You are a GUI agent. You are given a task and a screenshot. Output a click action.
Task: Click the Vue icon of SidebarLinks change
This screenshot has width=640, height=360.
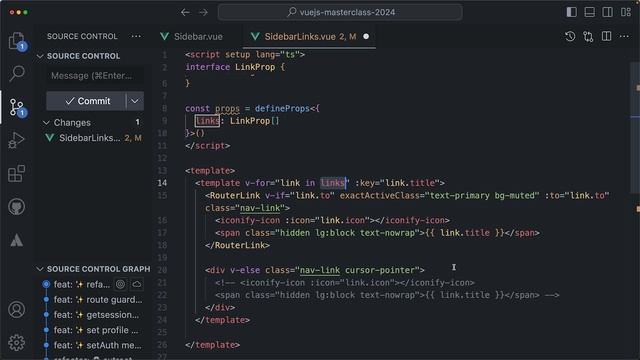[x=49, y=138]
